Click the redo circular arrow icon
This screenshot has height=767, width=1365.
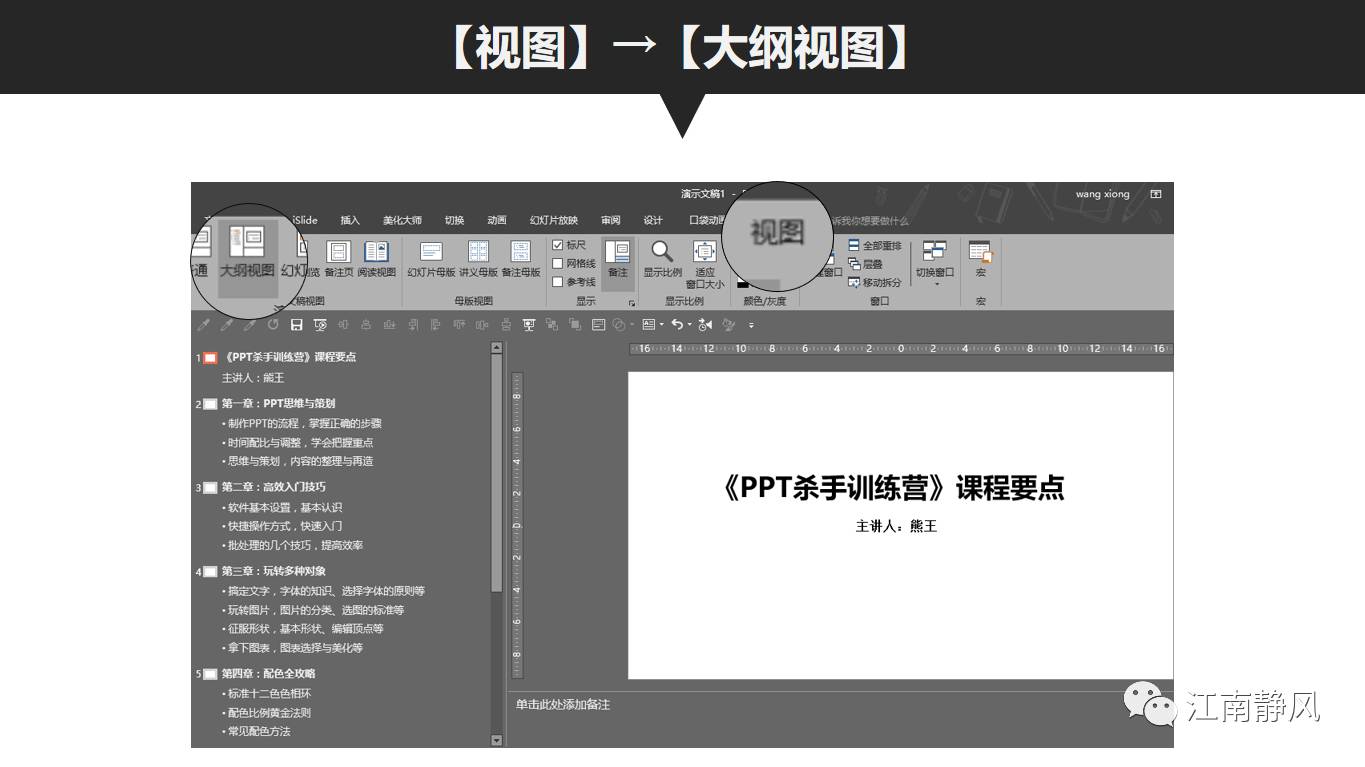pyautogui.click(x=273, y=325)
